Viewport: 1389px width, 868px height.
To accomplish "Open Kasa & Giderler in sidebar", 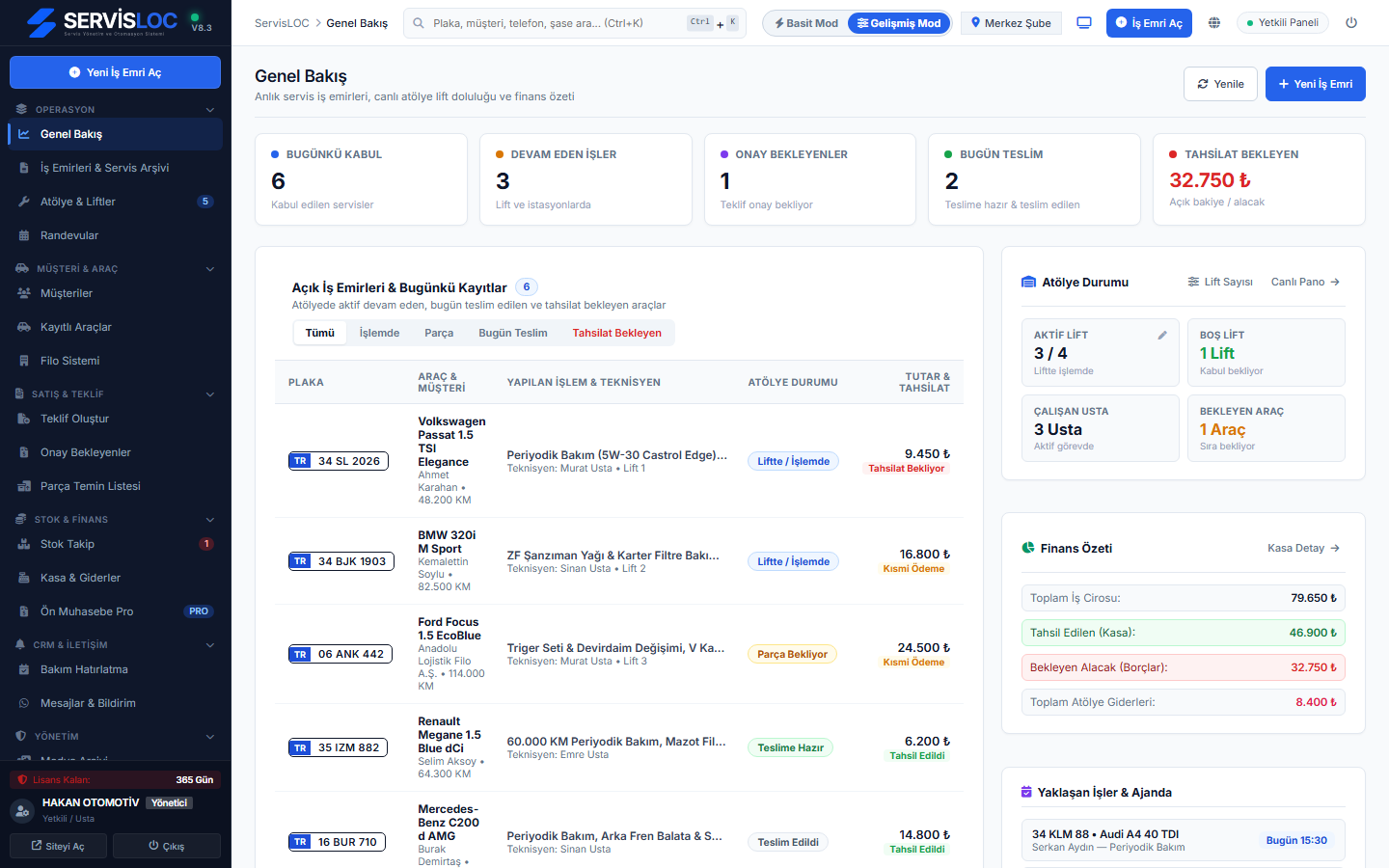I will point(116,578).
